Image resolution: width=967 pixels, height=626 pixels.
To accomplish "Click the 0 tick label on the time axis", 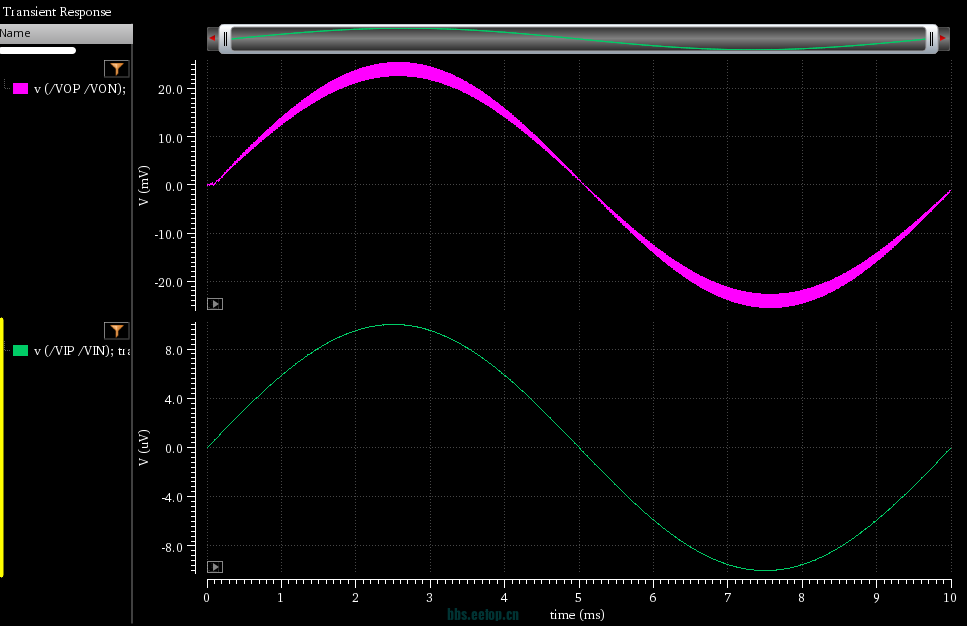I will click(207, 597).
